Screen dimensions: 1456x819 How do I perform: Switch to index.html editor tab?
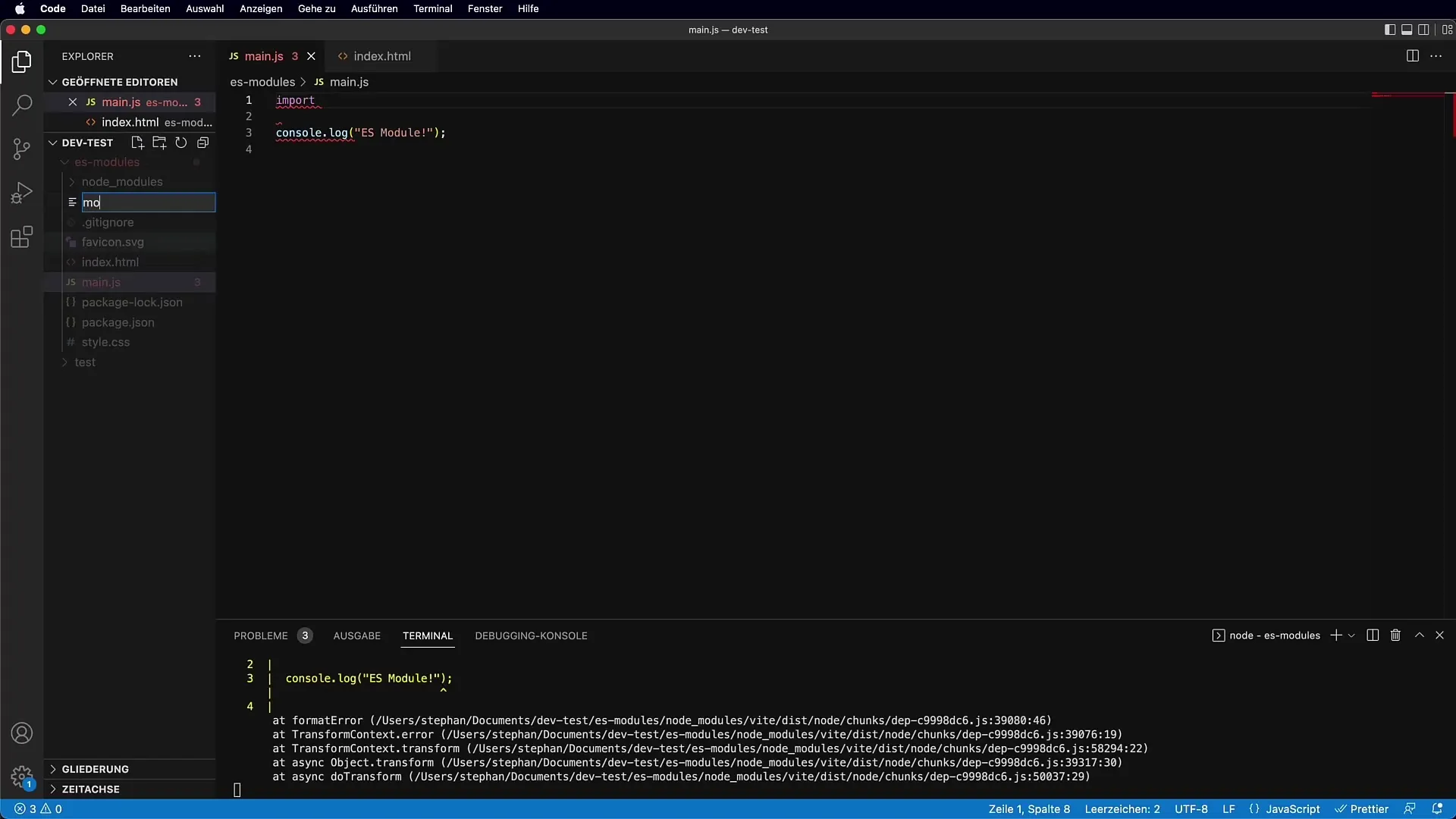coord(382,56)
